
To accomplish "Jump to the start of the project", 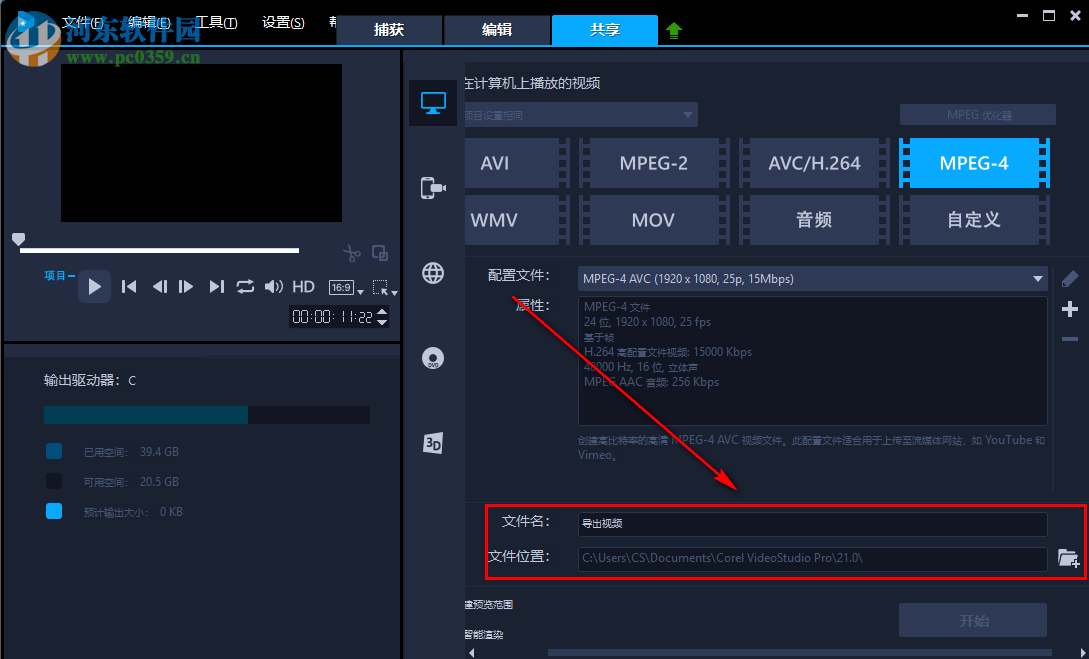I will tap(128, 287).
